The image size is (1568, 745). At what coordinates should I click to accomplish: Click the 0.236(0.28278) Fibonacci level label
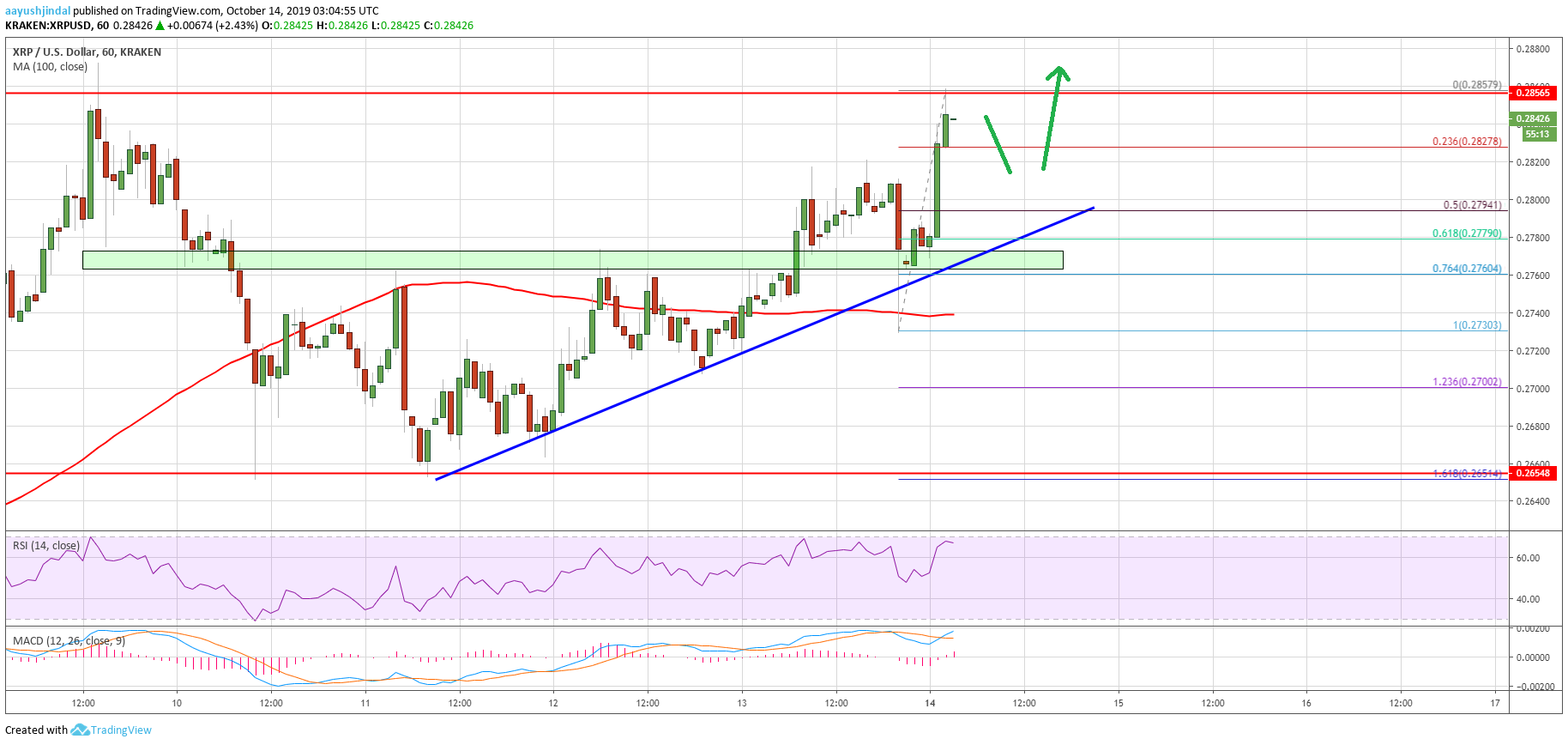[x=1467, y=142]
